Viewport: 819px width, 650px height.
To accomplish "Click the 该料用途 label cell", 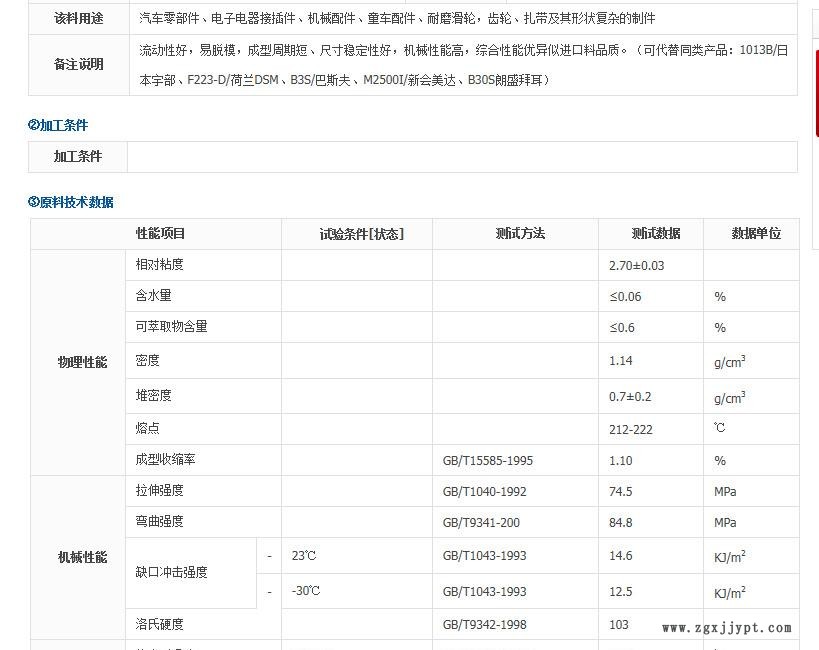I will pyautogui.click(x=78, y=19).
